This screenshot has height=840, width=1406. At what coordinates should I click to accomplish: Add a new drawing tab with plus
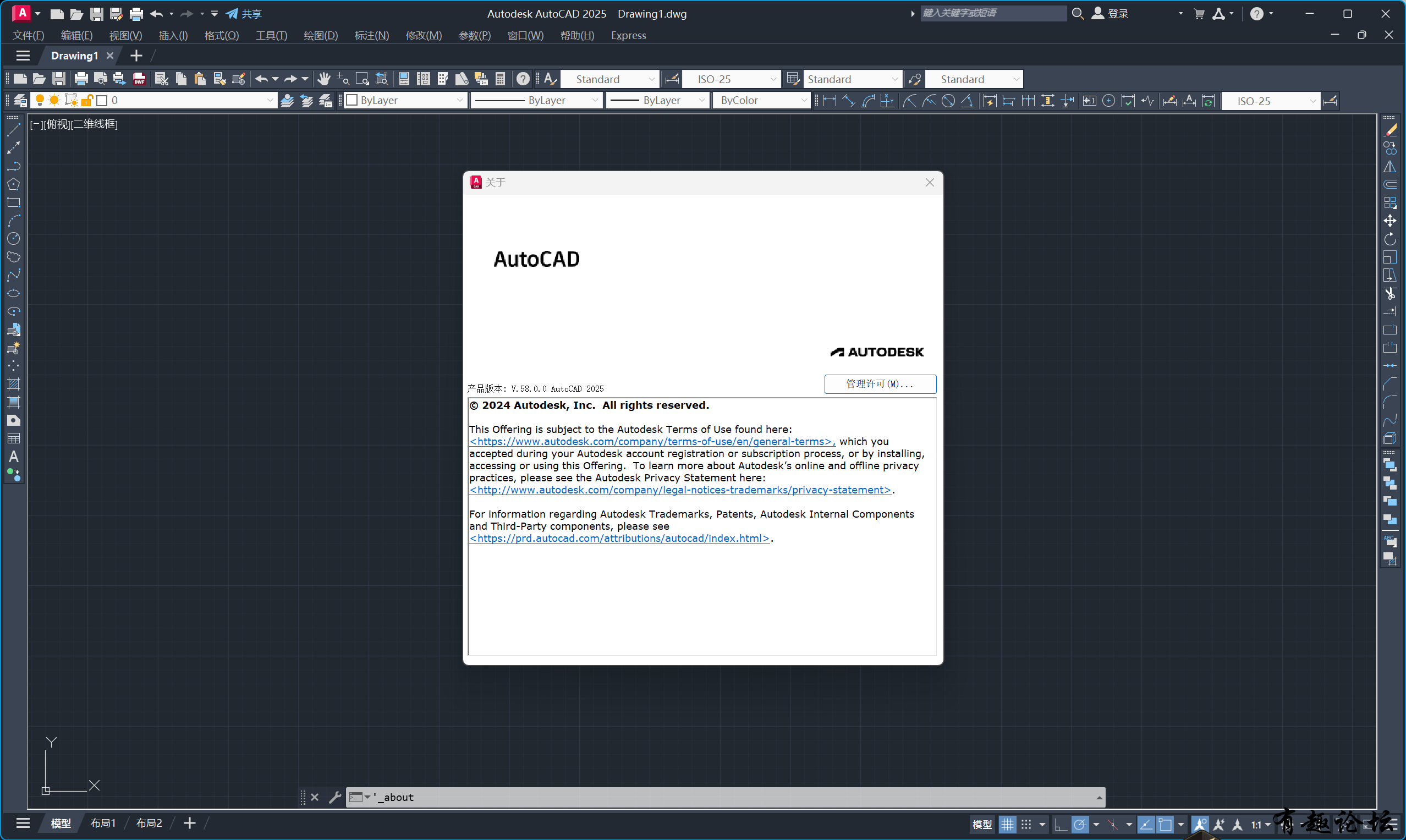tap(136, 56)
